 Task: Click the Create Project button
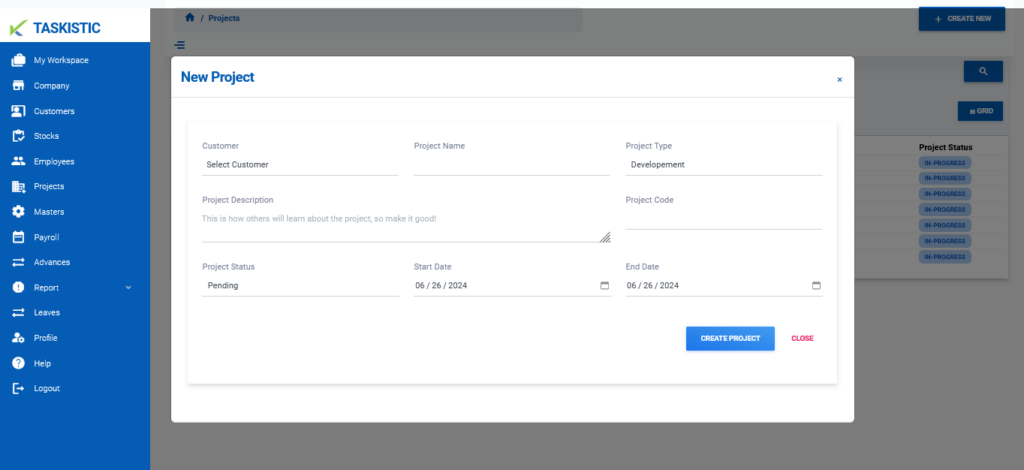pyautogui.click(x=730, y=339)
